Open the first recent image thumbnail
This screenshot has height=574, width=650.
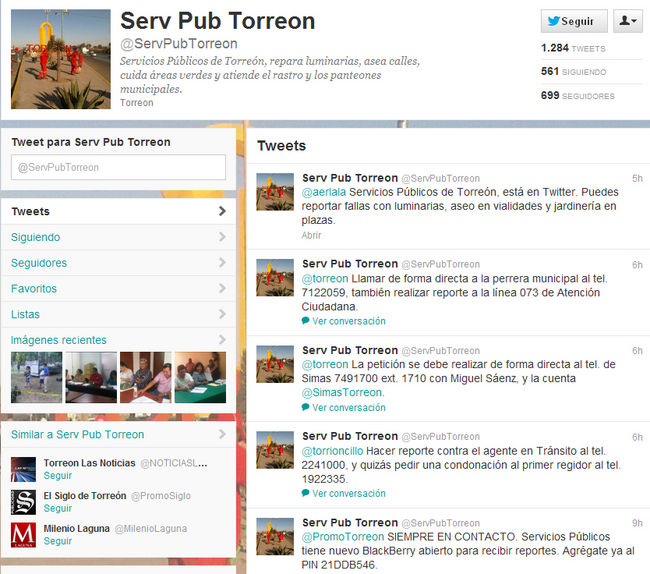point(36,377)
